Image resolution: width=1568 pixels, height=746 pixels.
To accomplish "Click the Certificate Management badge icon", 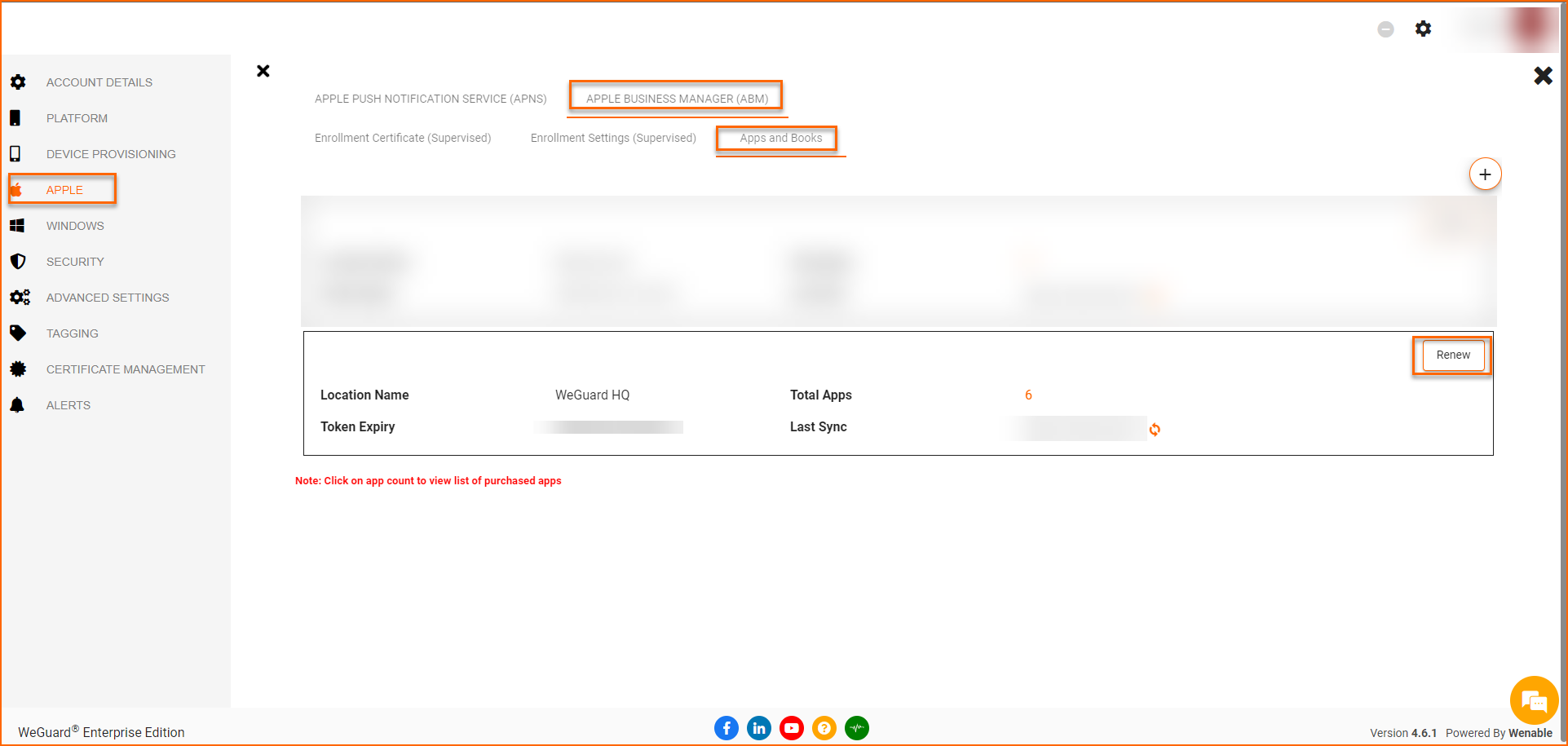I will point(18,369).
